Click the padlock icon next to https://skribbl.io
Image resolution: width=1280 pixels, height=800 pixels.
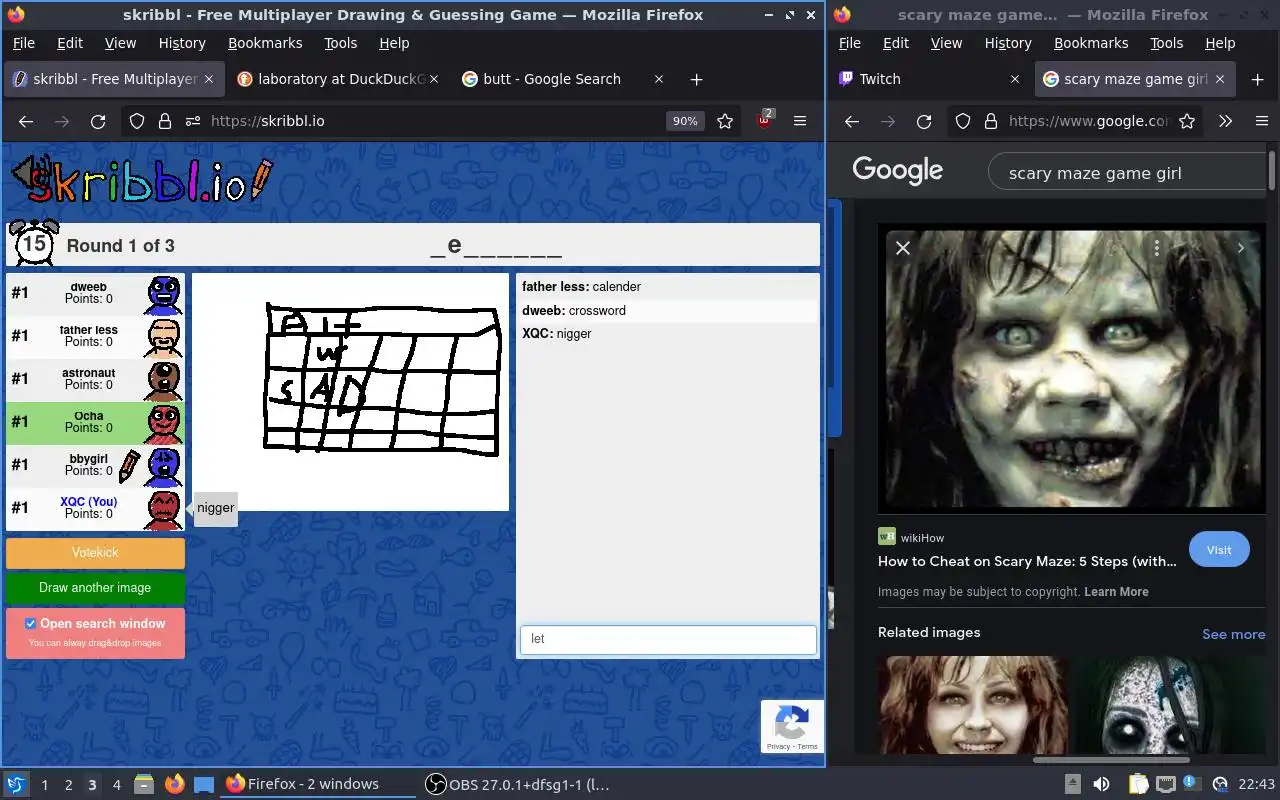coord(164,121)
